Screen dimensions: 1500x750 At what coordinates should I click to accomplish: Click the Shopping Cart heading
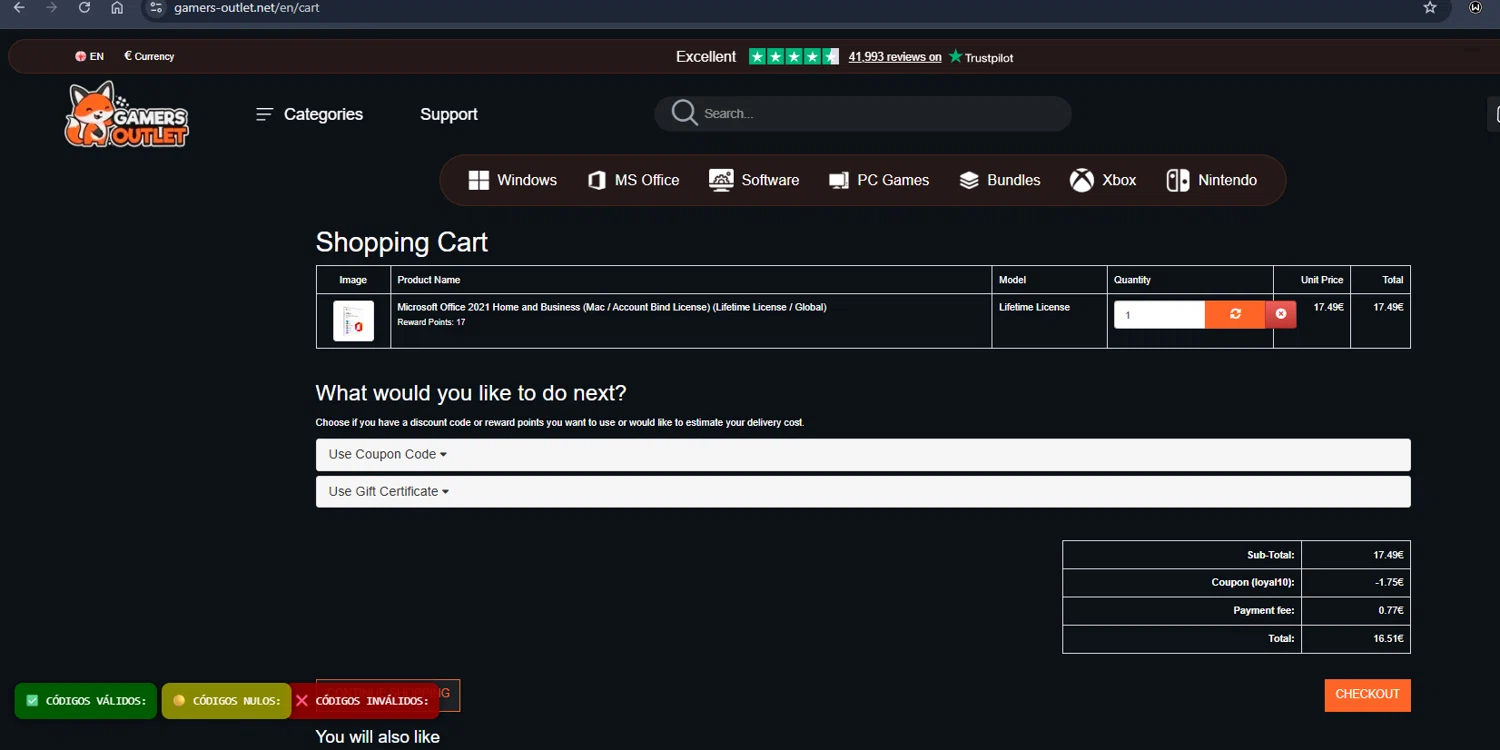402,242
